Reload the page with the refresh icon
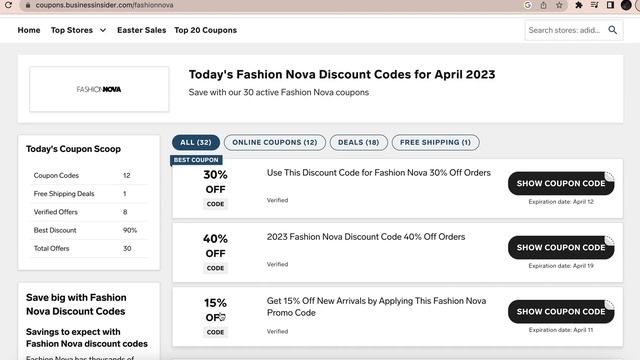The height and width of the screenshot is (360, 640). coord(8,5)
